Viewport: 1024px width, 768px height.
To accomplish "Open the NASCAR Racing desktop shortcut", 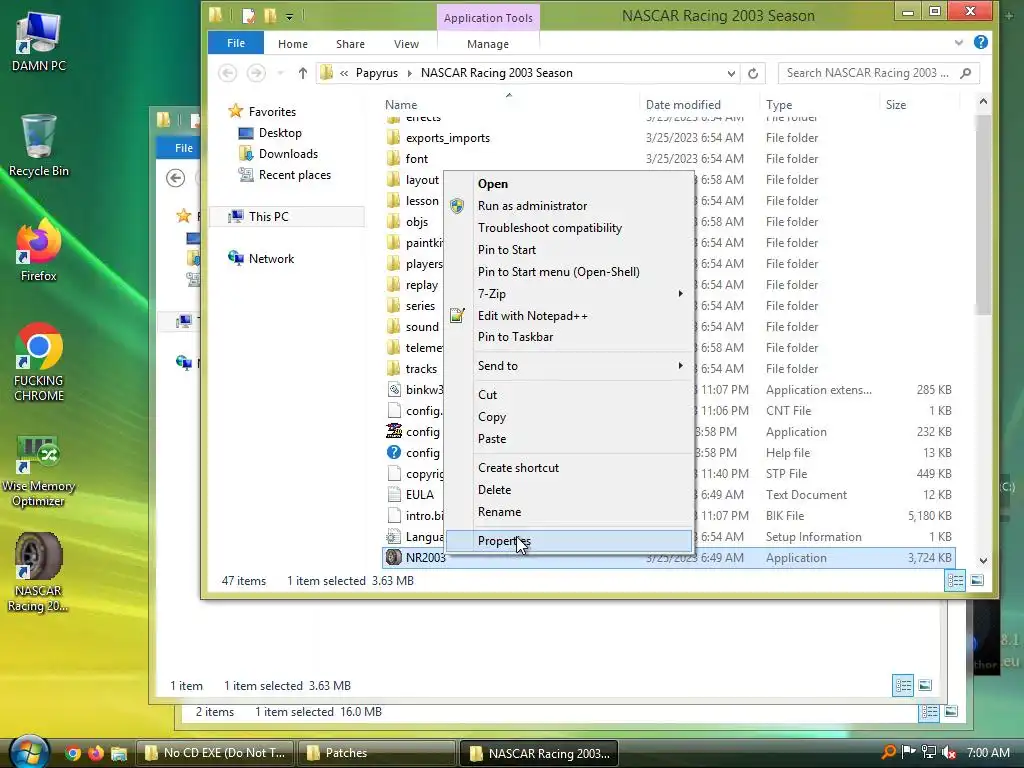I will tap(39, 572).
